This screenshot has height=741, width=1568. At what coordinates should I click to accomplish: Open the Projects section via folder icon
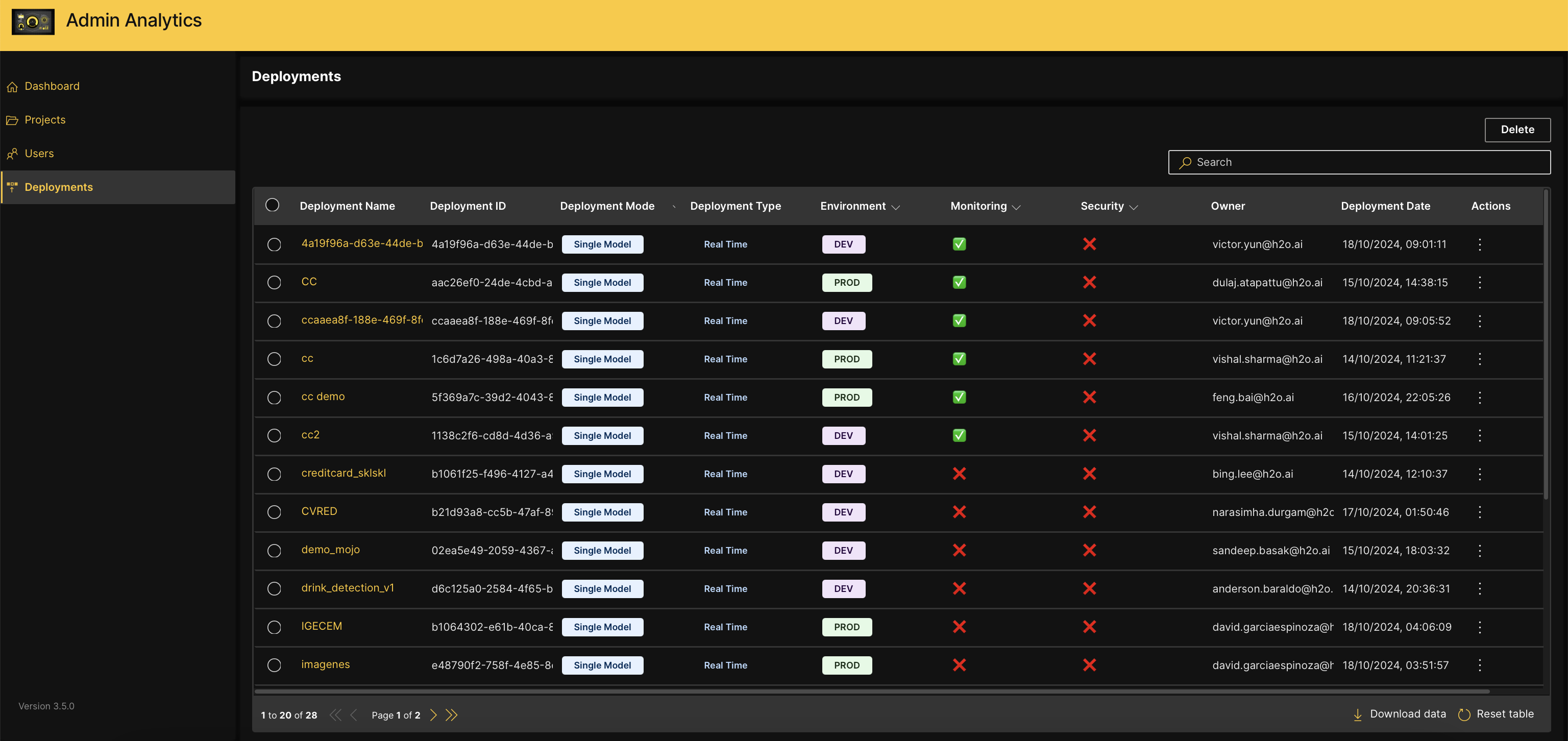[x=13, y=119]
